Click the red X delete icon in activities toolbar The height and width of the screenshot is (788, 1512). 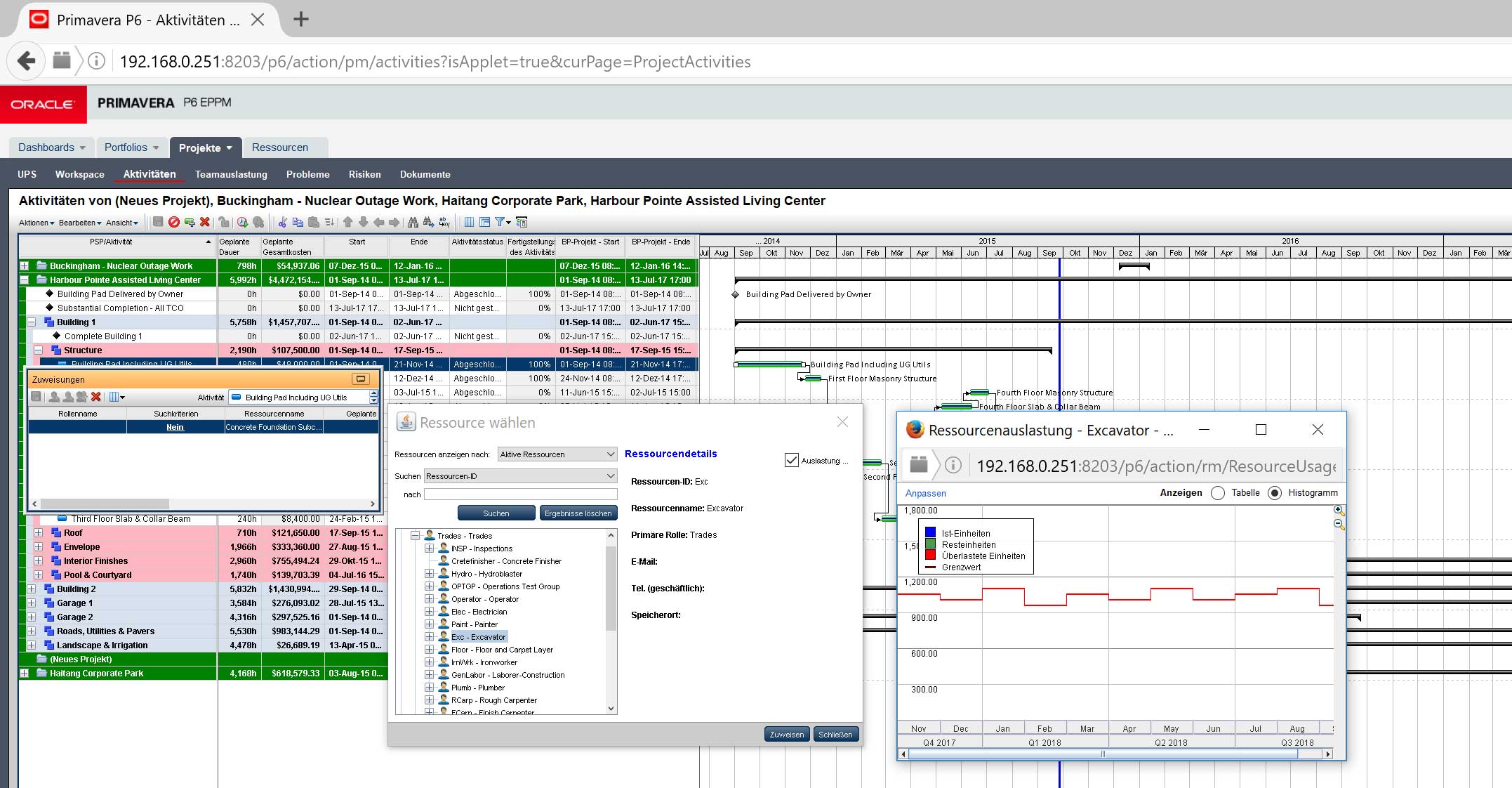205,222
